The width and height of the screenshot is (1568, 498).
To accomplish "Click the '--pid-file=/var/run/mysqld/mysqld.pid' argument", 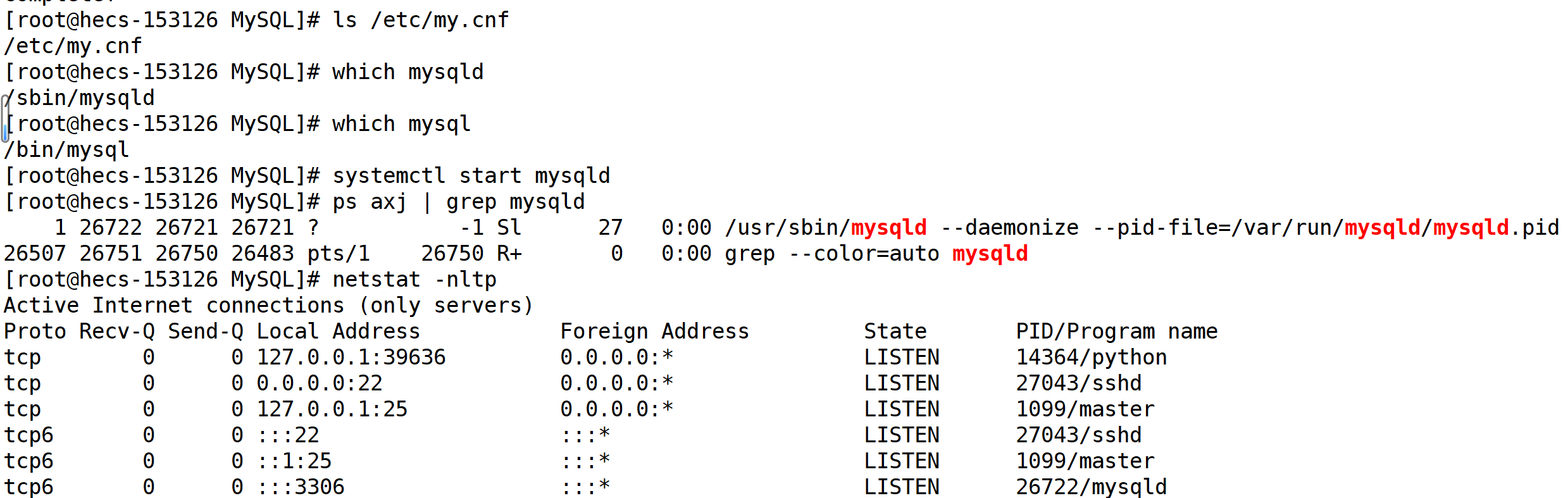I will (1326, 228).
